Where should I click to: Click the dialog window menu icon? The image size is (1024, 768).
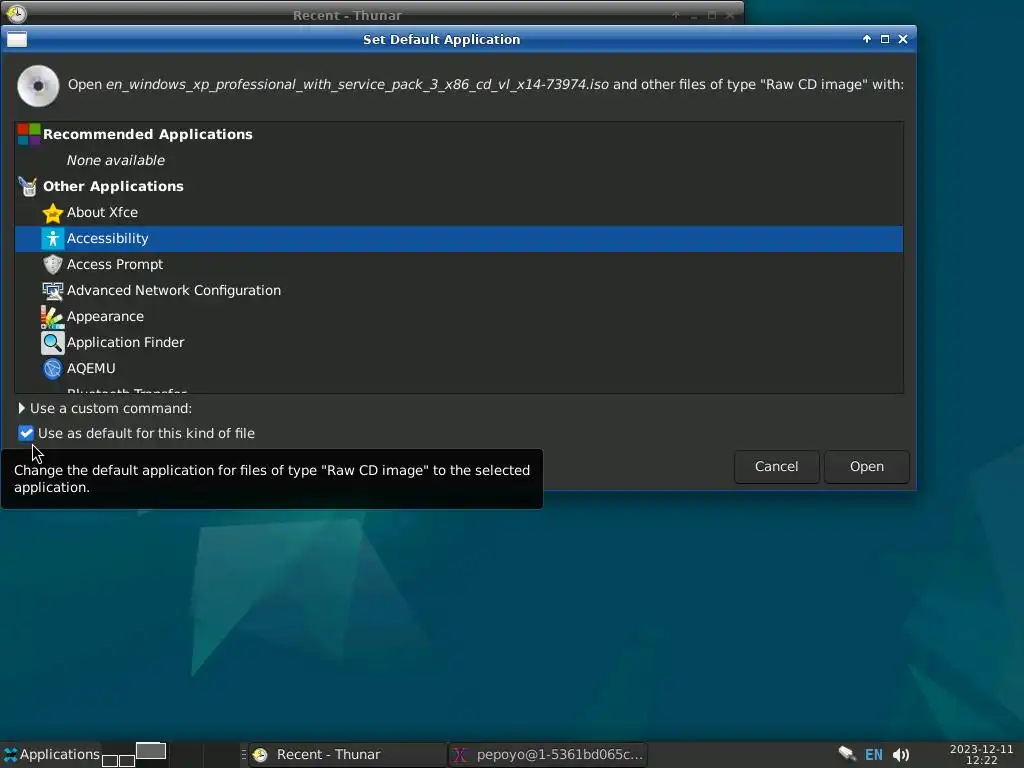[17, 40]
